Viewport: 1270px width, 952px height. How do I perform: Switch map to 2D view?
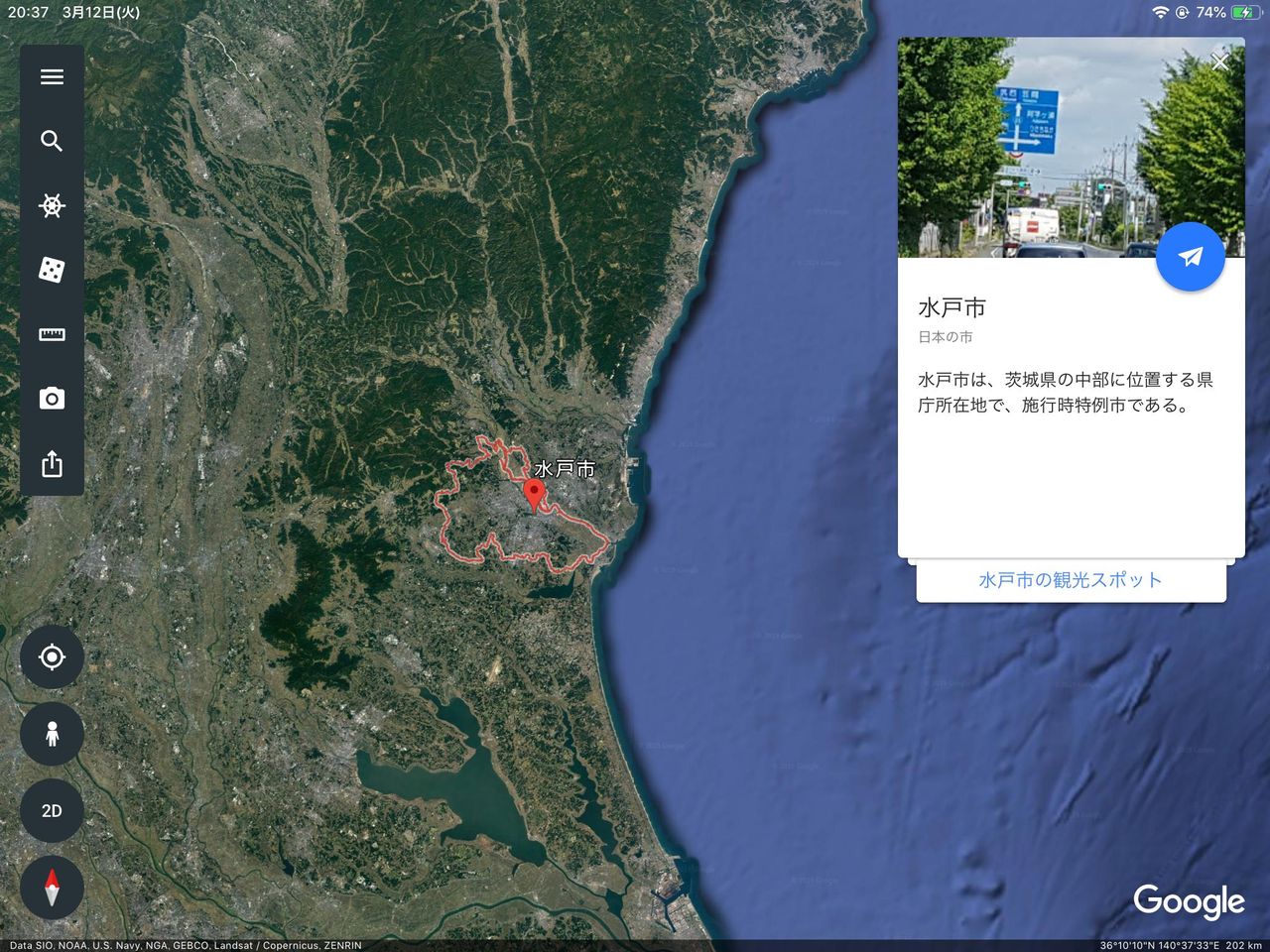[x=52, y=810]
